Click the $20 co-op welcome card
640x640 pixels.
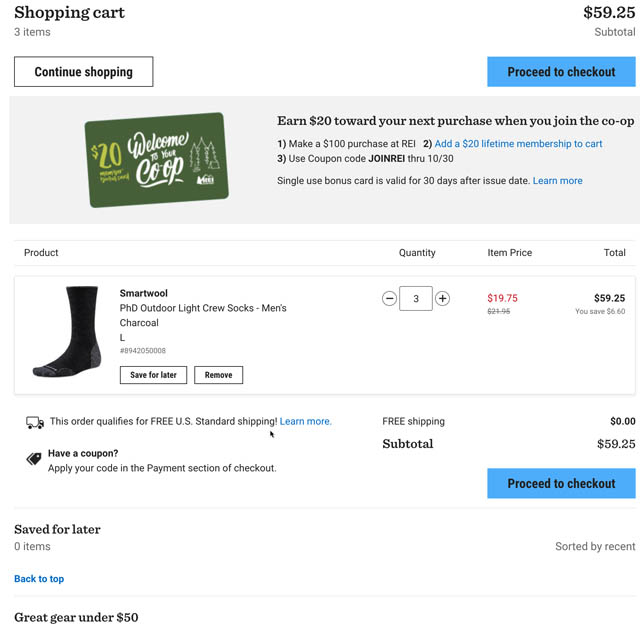[x=156, y=158]
